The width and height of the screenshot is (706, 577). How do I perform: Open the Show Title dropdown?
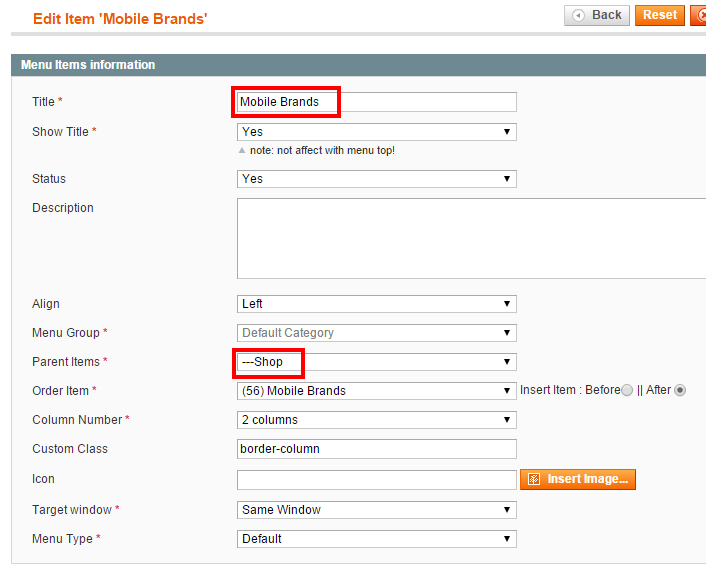(376, 132)
